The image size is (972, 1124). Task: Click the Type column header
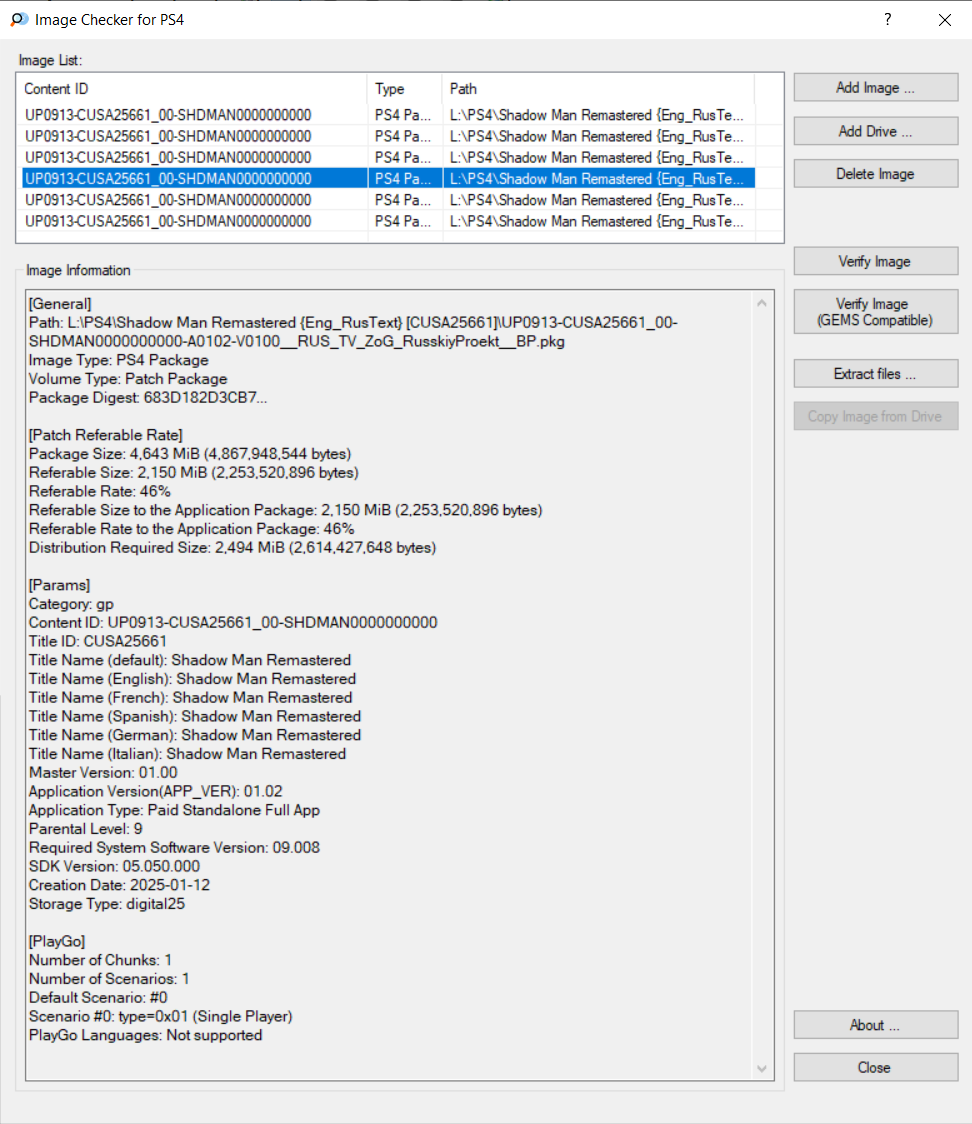[405, 89]
